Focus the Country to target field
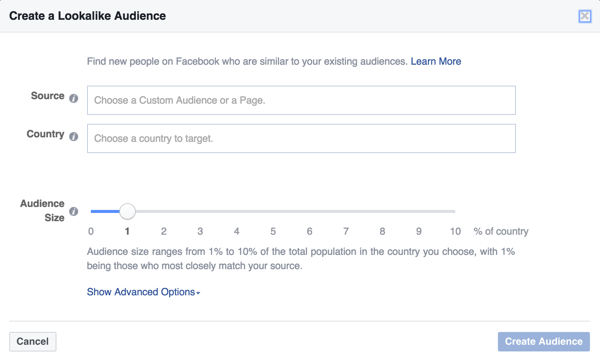 [301, 138]
